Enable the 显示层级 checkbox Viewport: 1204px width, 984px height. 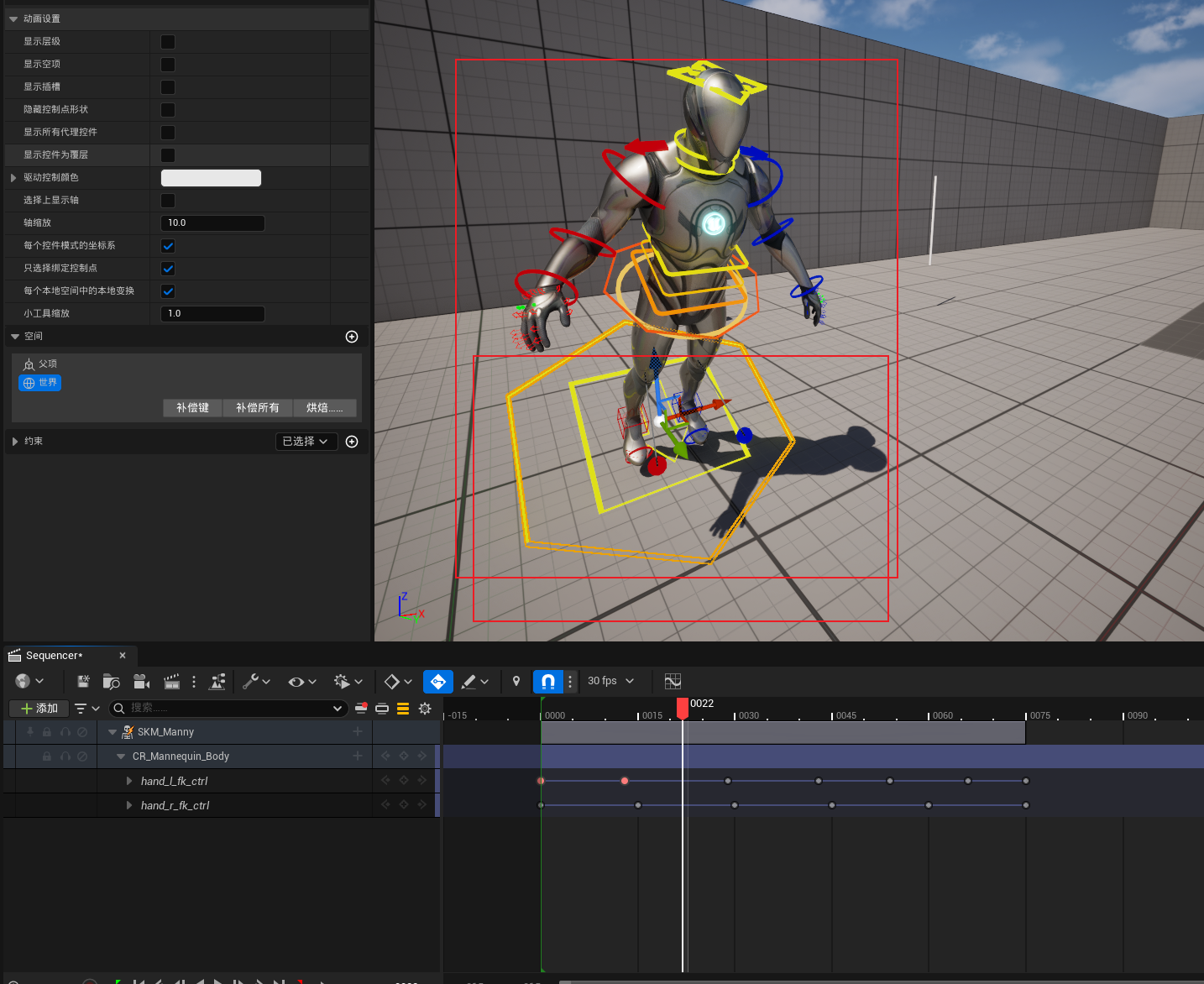(x=168, y=42)
